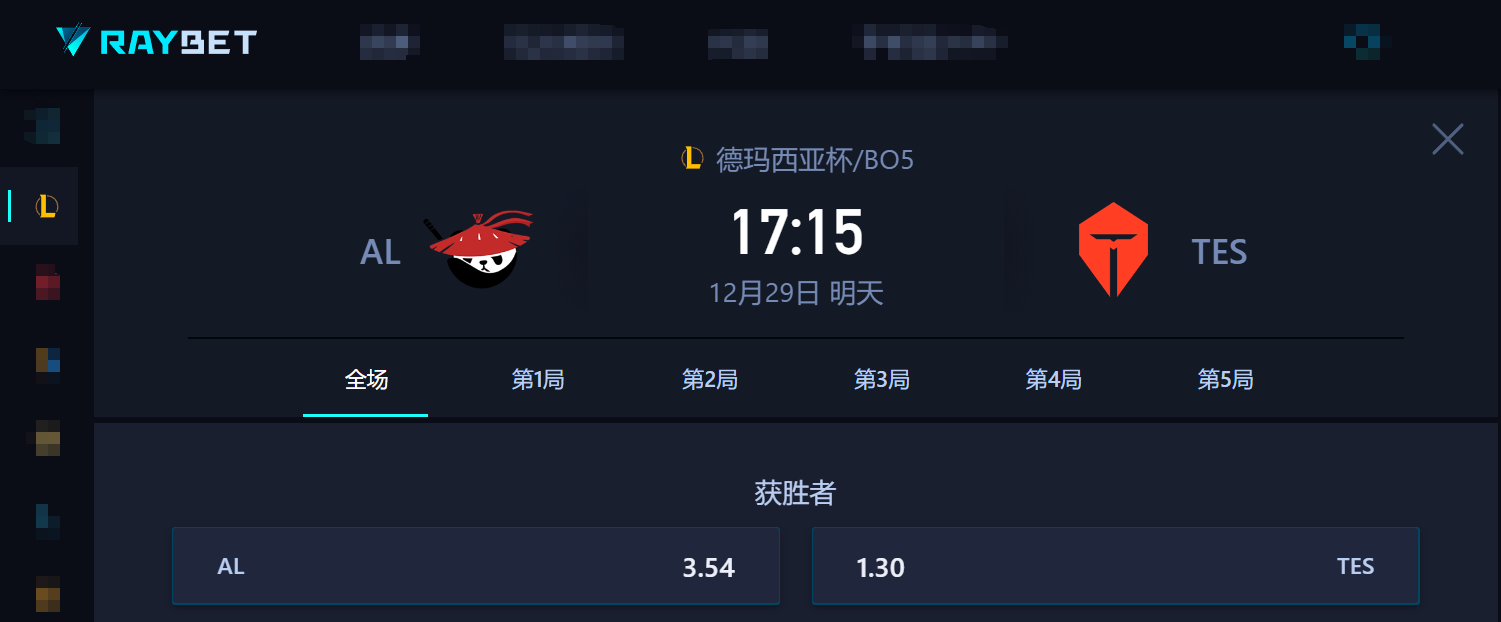1501x622 pixels.
Task: Open the 第4局 tab
Action: [1054, 380]
